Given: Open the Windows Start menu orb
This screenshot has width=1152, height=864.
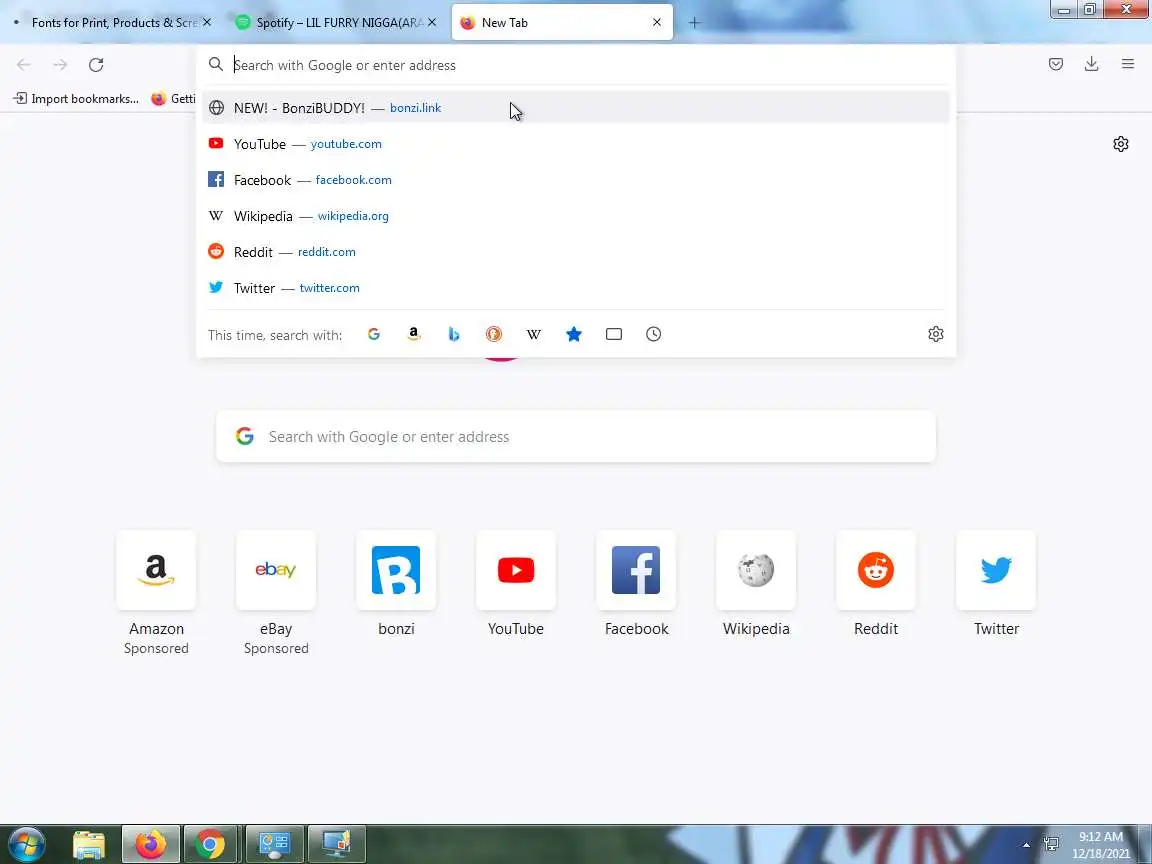Looking at the screenshot, I should [27, 845].
